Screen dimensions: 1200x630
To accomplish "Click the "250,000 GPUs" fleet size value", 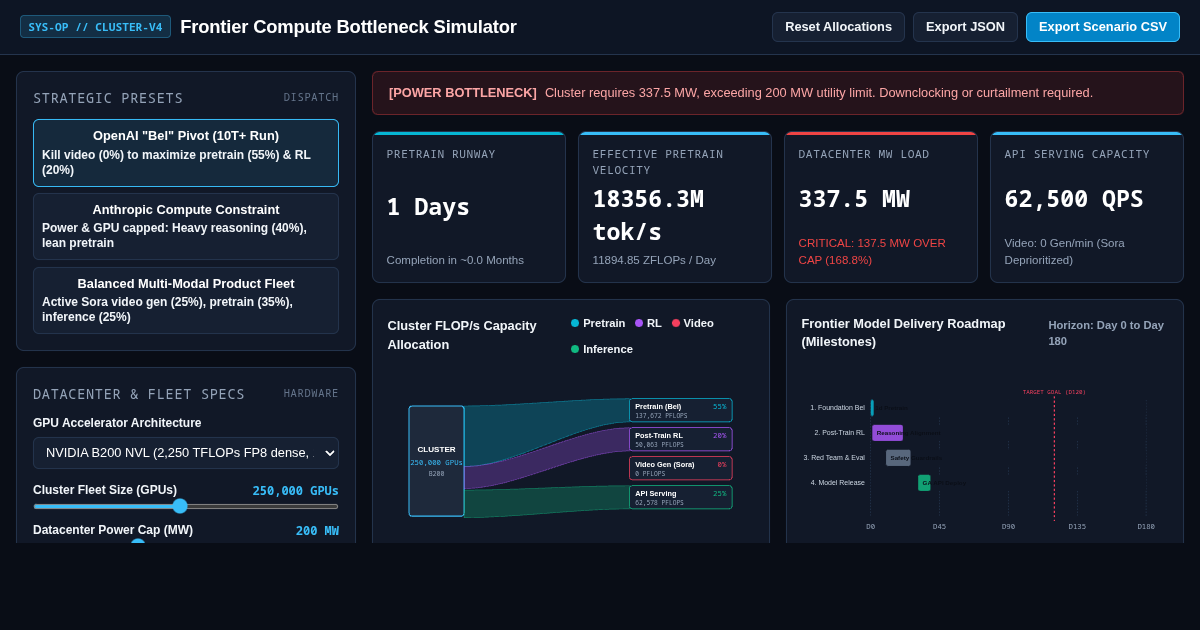I will 295,491.
